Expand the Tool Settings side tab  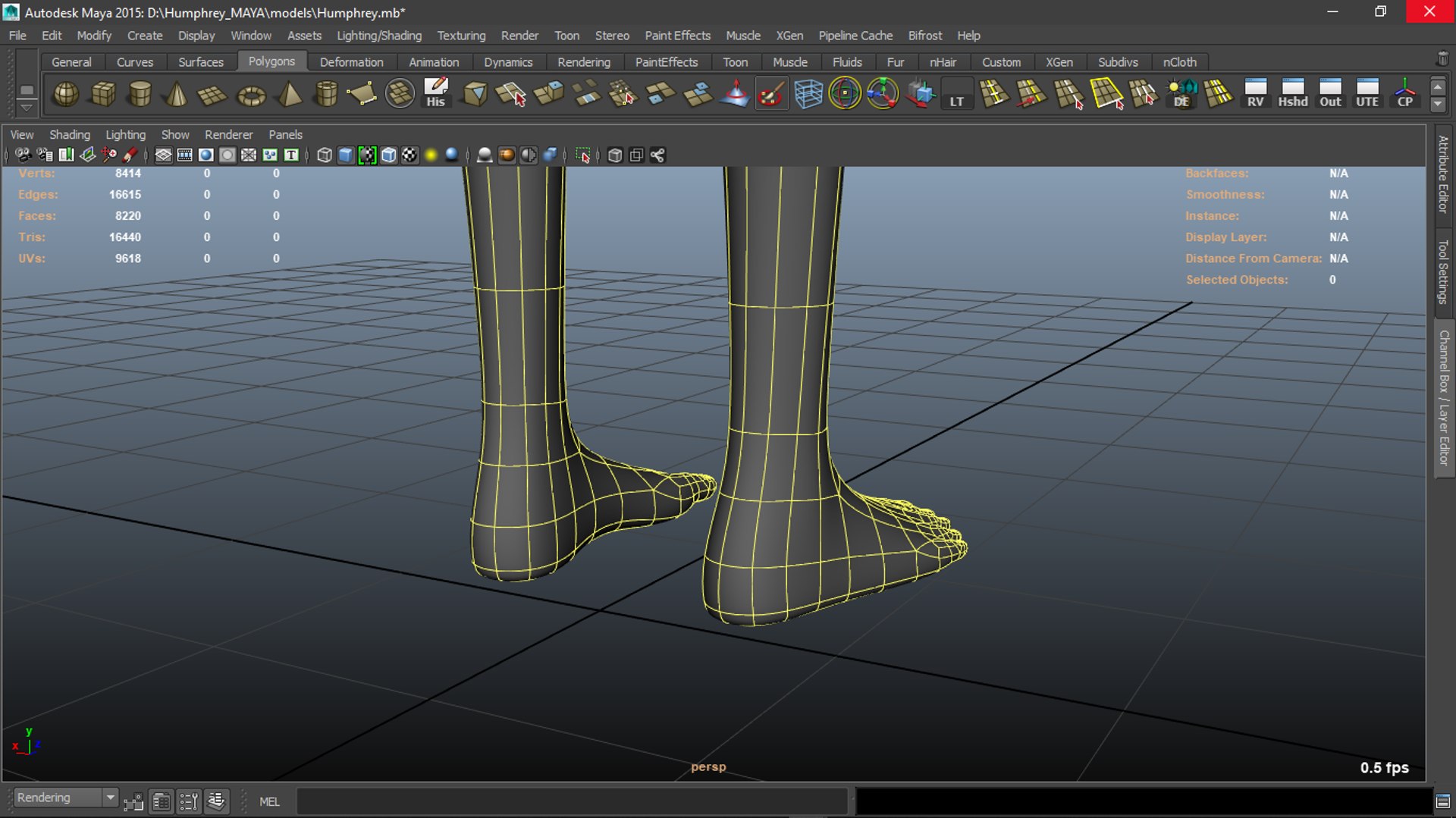tap(1443, 271)
